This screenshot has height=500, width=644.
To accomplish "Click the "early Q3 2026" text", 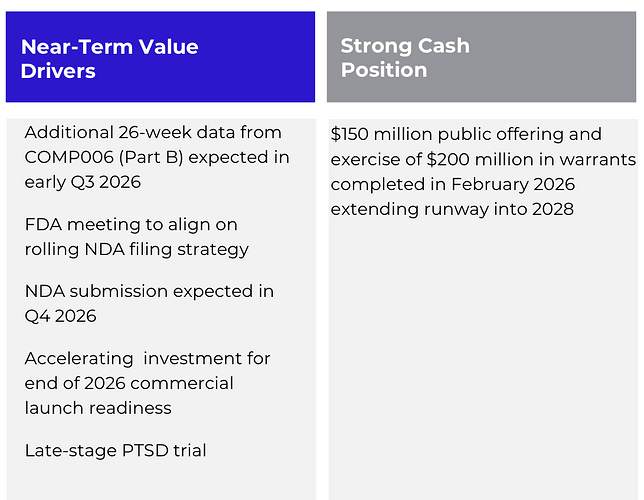I will 82,183.
